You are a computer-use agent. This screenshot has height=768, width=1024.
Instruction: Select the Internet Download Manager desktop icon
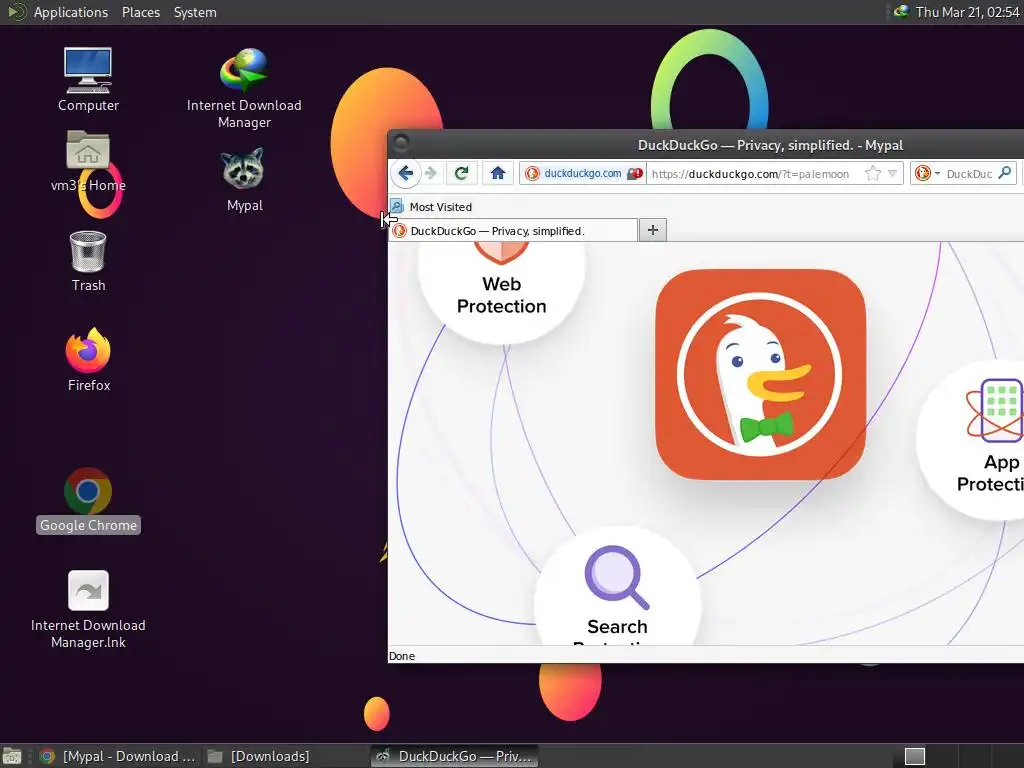click(x=244, y=88)
